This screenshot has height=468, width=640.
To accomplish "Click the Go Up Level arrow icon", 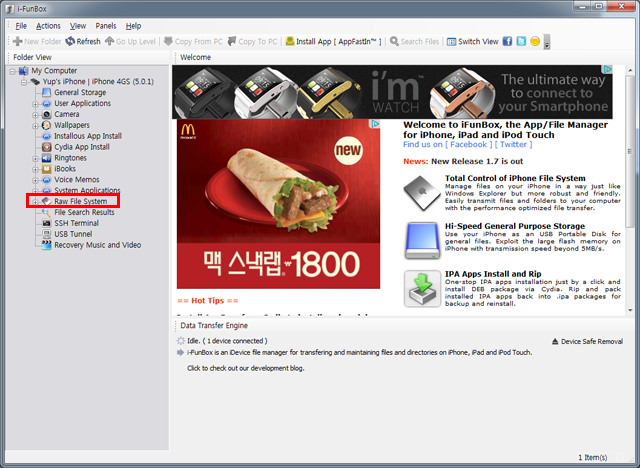I will pos(109,41).
